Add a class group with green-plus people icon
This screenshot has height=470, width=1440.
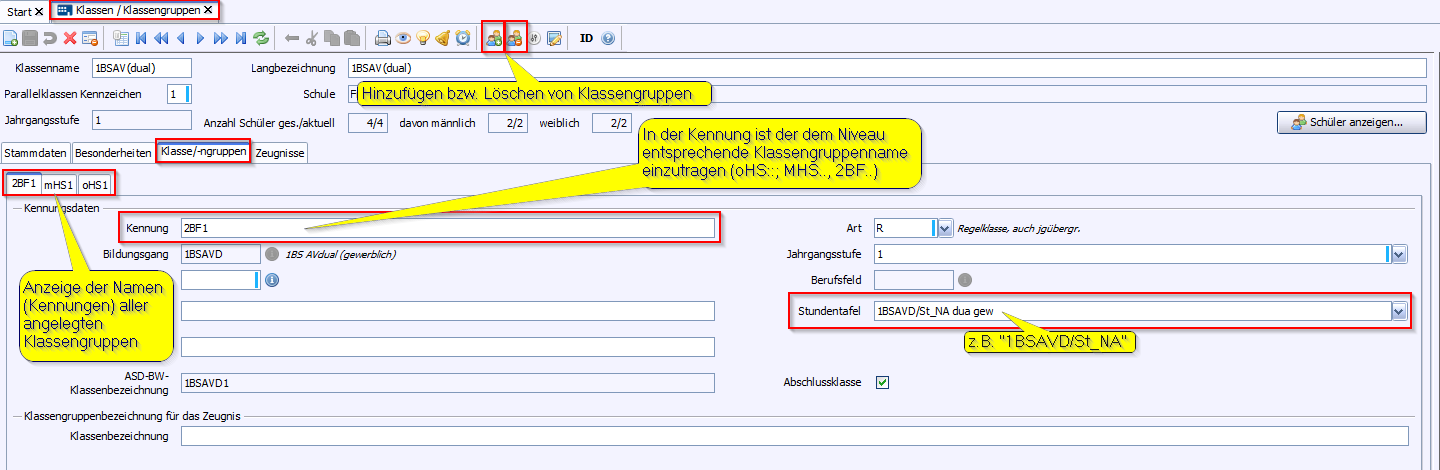(x=493, y=39)
